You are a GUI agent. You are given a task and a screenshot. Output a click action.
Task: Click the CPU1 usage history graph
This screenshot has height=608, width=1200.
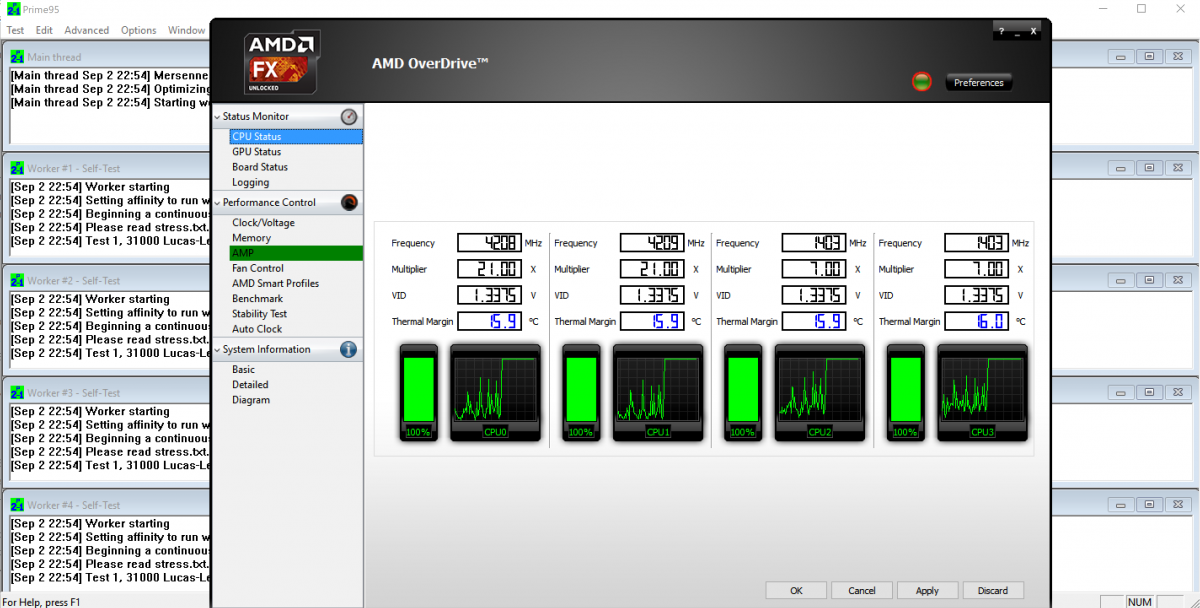[x=657, y=392]
